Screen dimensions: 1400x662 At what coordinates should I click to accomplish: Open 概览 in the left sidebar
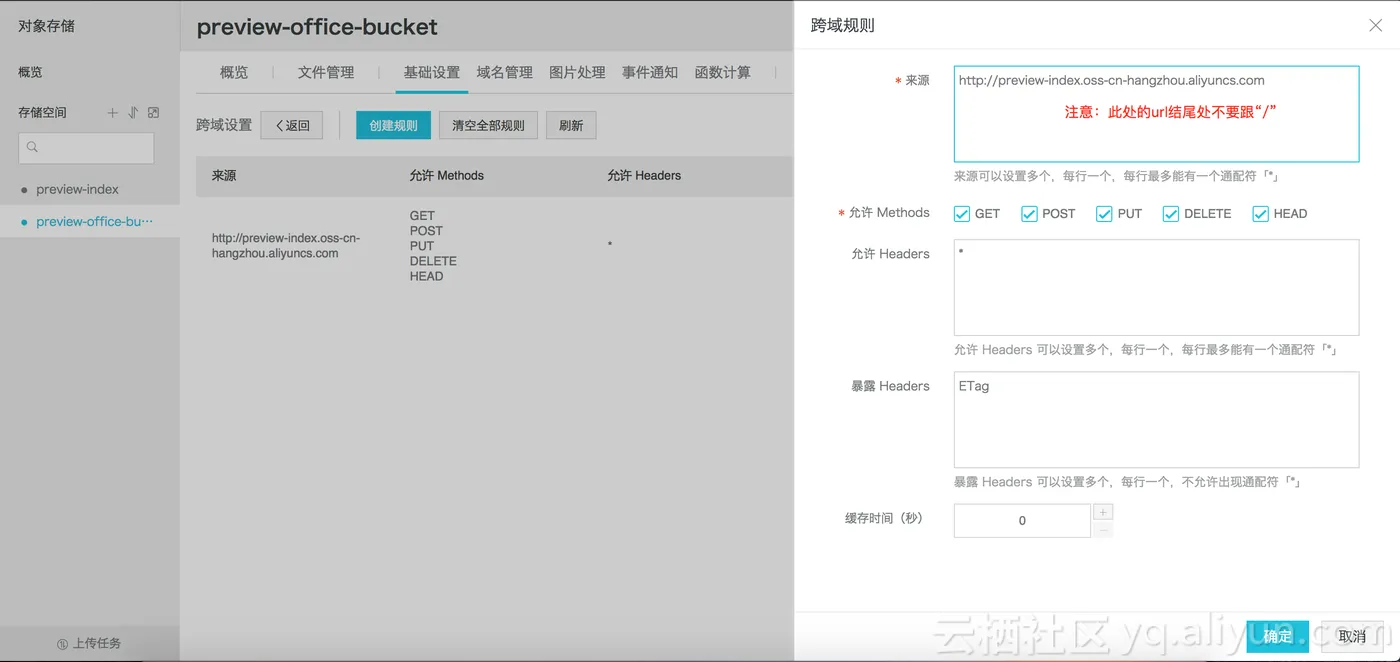pyautogui.click(x=30, y=72)
